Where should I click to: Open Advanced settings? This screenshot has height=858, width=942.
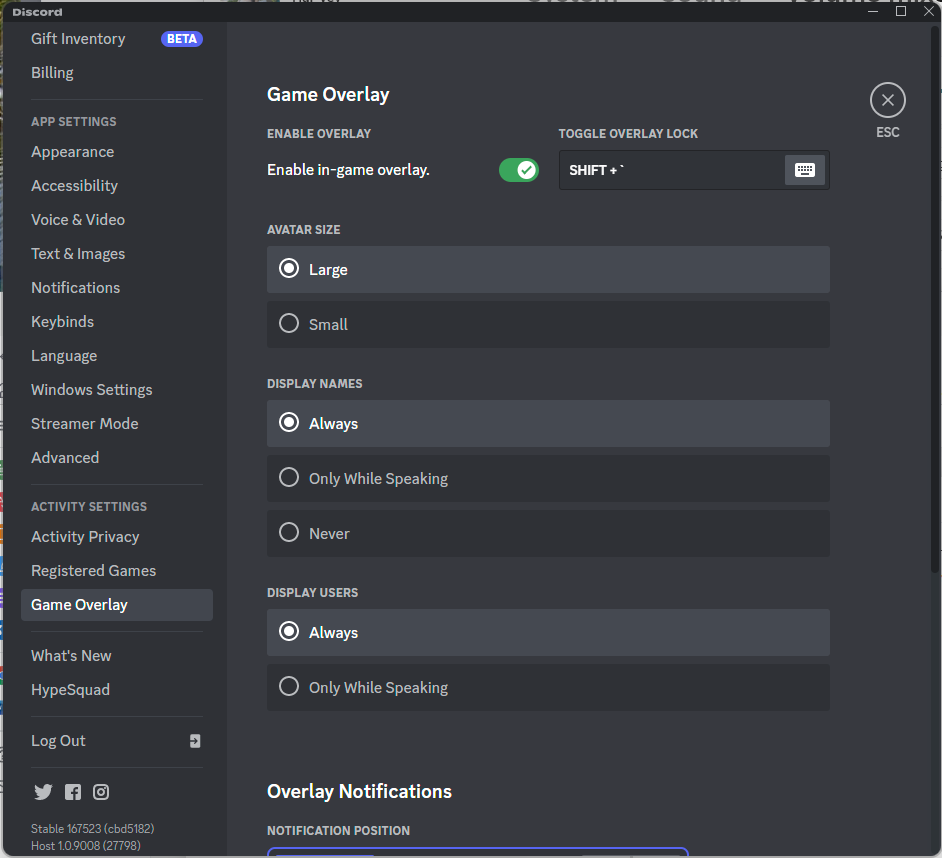[x=65, y=457]
